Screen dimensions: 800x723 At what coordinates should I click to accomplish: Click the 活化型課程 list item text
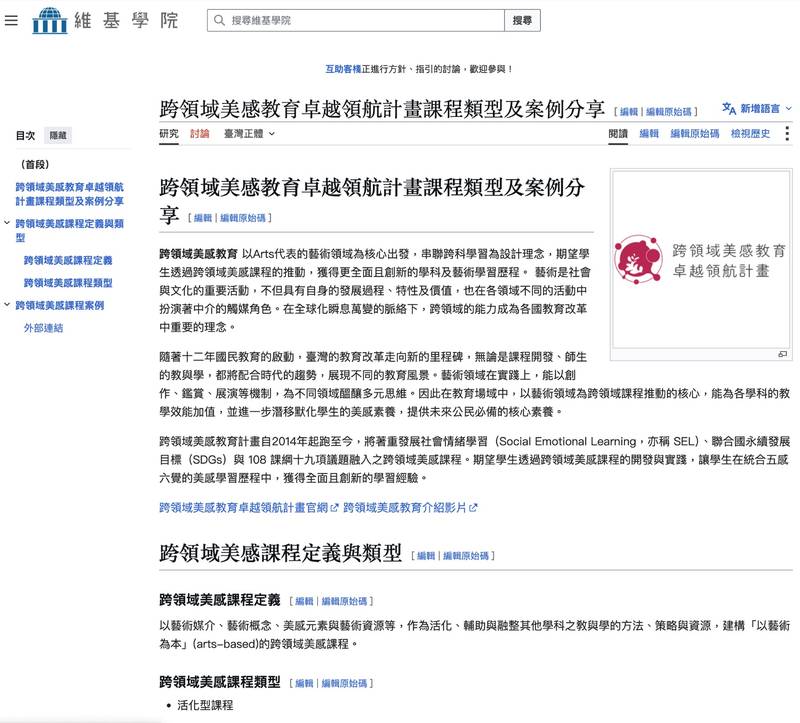pos(205,705)
